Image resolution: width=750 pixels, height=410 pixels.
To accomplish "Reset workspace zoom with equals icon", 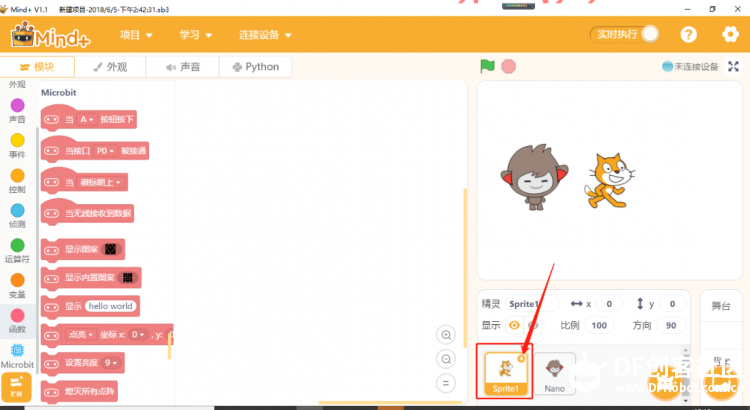I will tap(446, 383).
